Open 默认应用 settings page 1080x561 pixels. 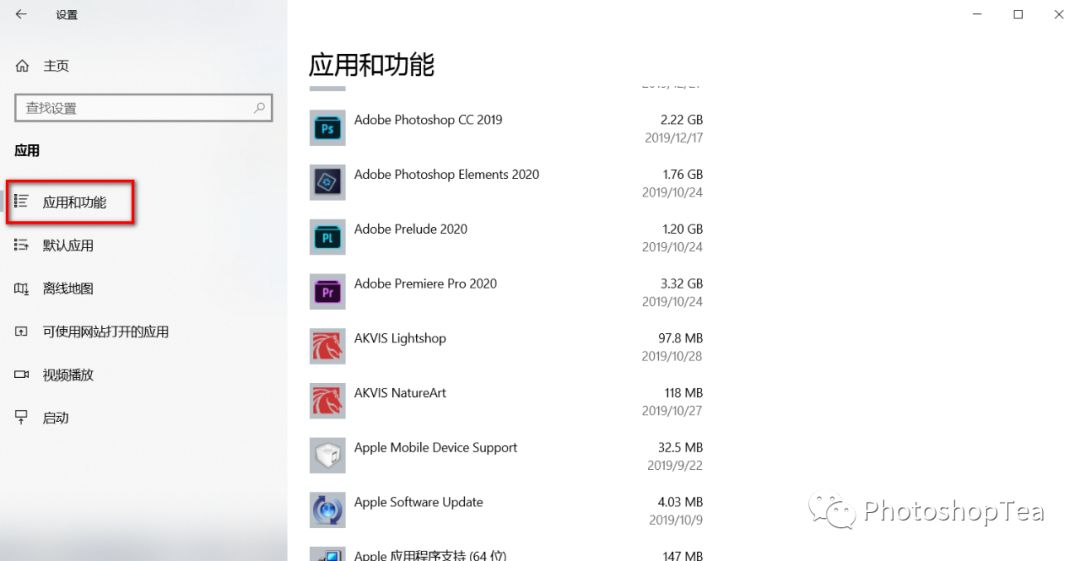(x=68, y=245)
